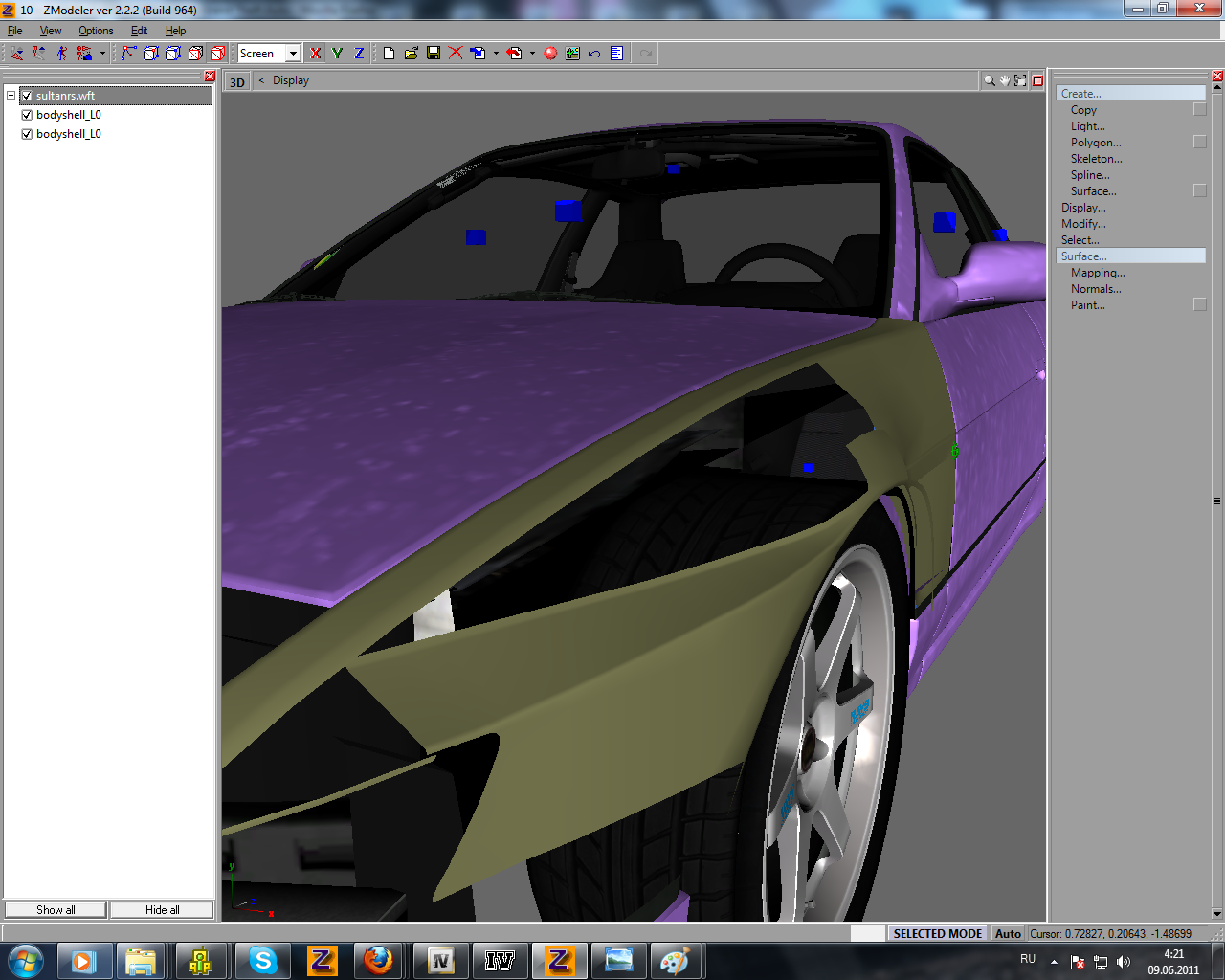Image resolution: width=1225 pixels, height=980 pixels.
Task: Click the save floppy disk icon
Action: click(x=434, y=54)
